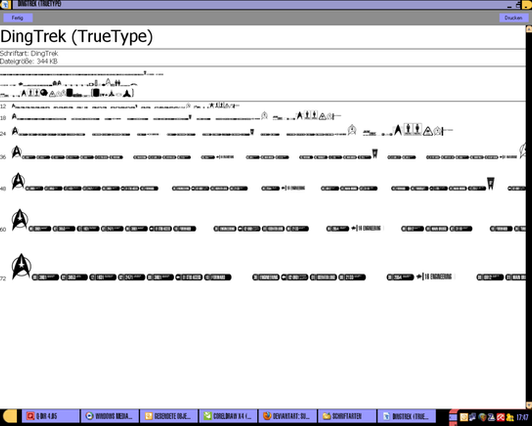This screenshot has height=426, width=532.
Task: Click the Fertig button
Action: (x=18, y=18)
